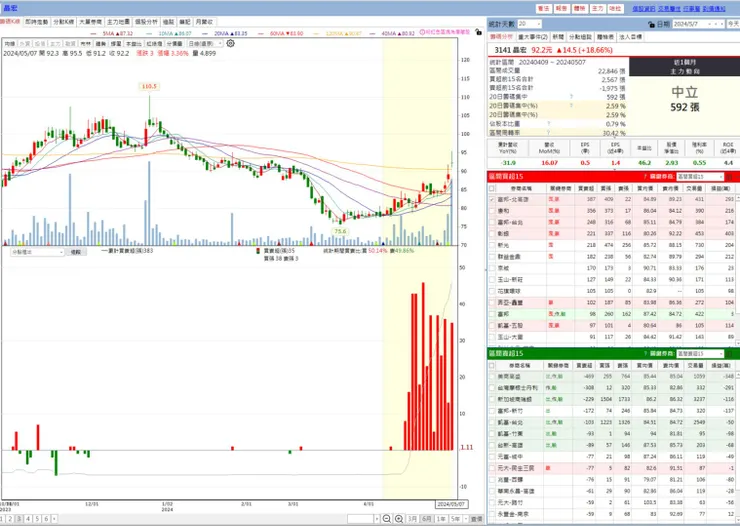Check the box for 美商高盛 row
Image resolution: width=740 pixels, height=526 pixels.
[492, 376]
